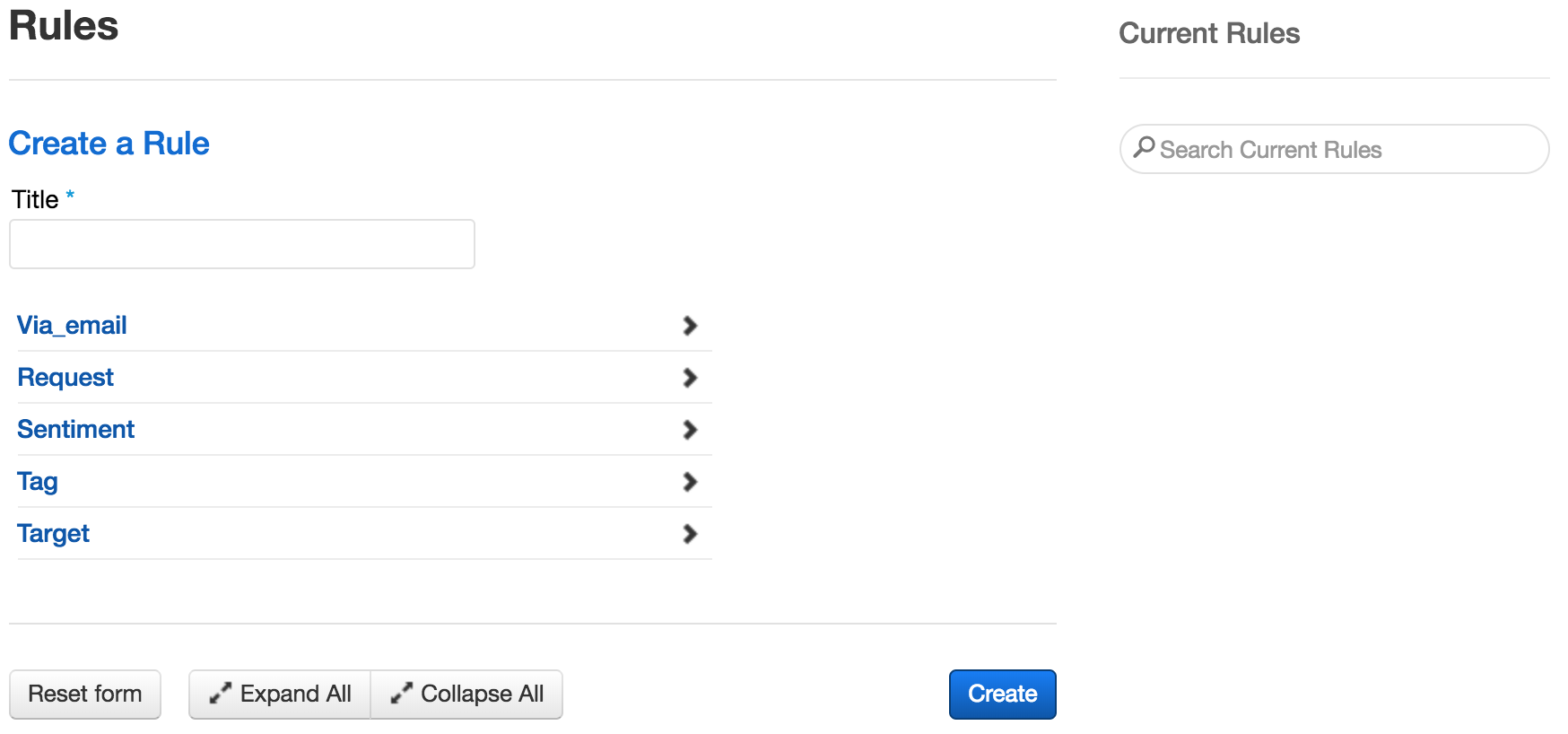Click the Expand All button
The height and width of the screenshot is (734, 1568).
(x=280, y=694)
